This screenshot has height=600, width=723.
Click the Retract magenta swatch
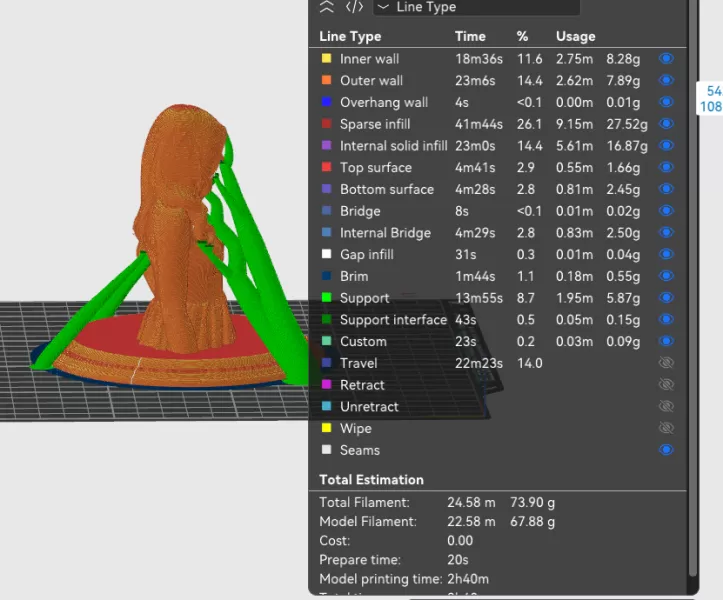coord(326,384)
